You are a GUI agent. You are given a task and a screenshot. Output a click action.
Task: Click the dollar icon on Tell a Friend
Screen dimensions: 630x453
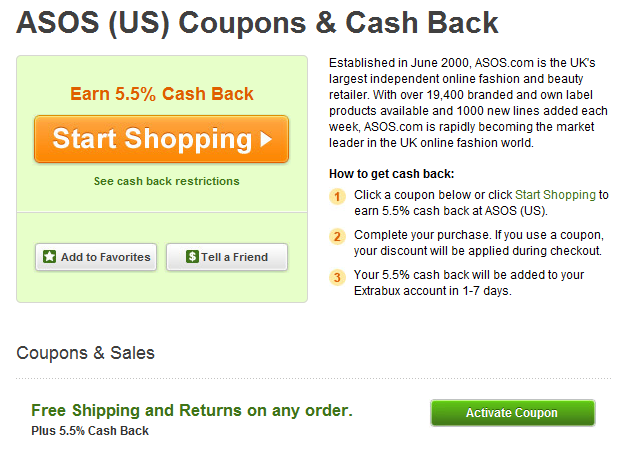pyautogui.click(x=192, y=257)
